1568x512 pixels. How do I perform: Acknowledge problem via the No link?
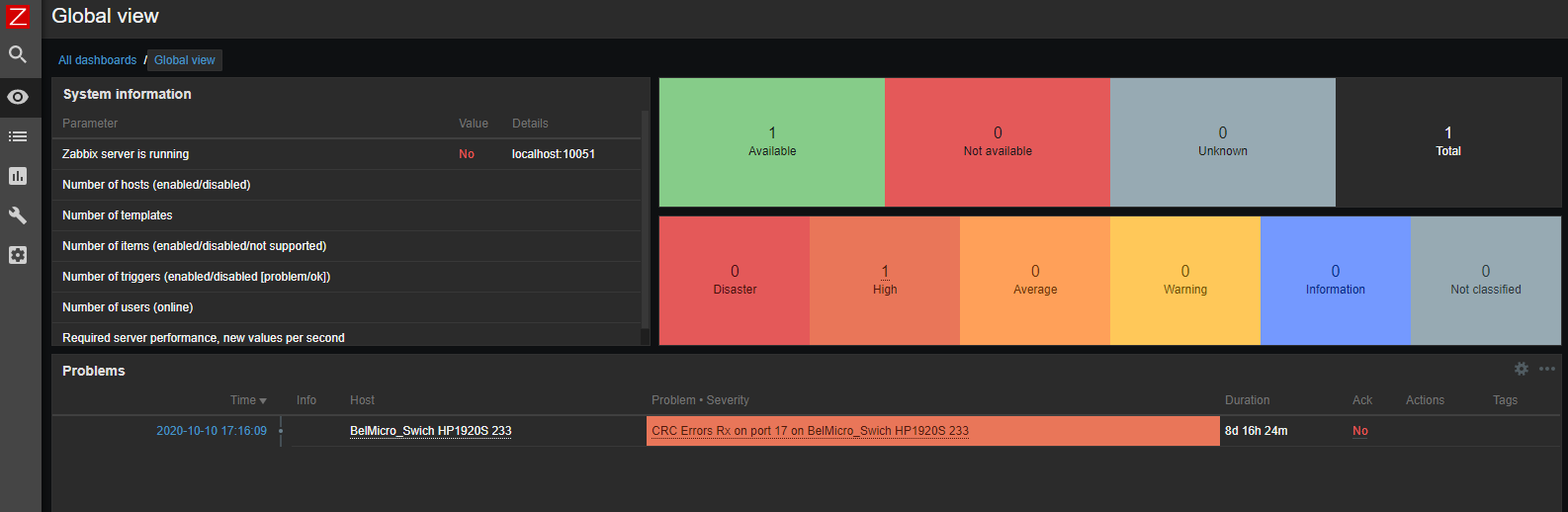coord(1360,431)
